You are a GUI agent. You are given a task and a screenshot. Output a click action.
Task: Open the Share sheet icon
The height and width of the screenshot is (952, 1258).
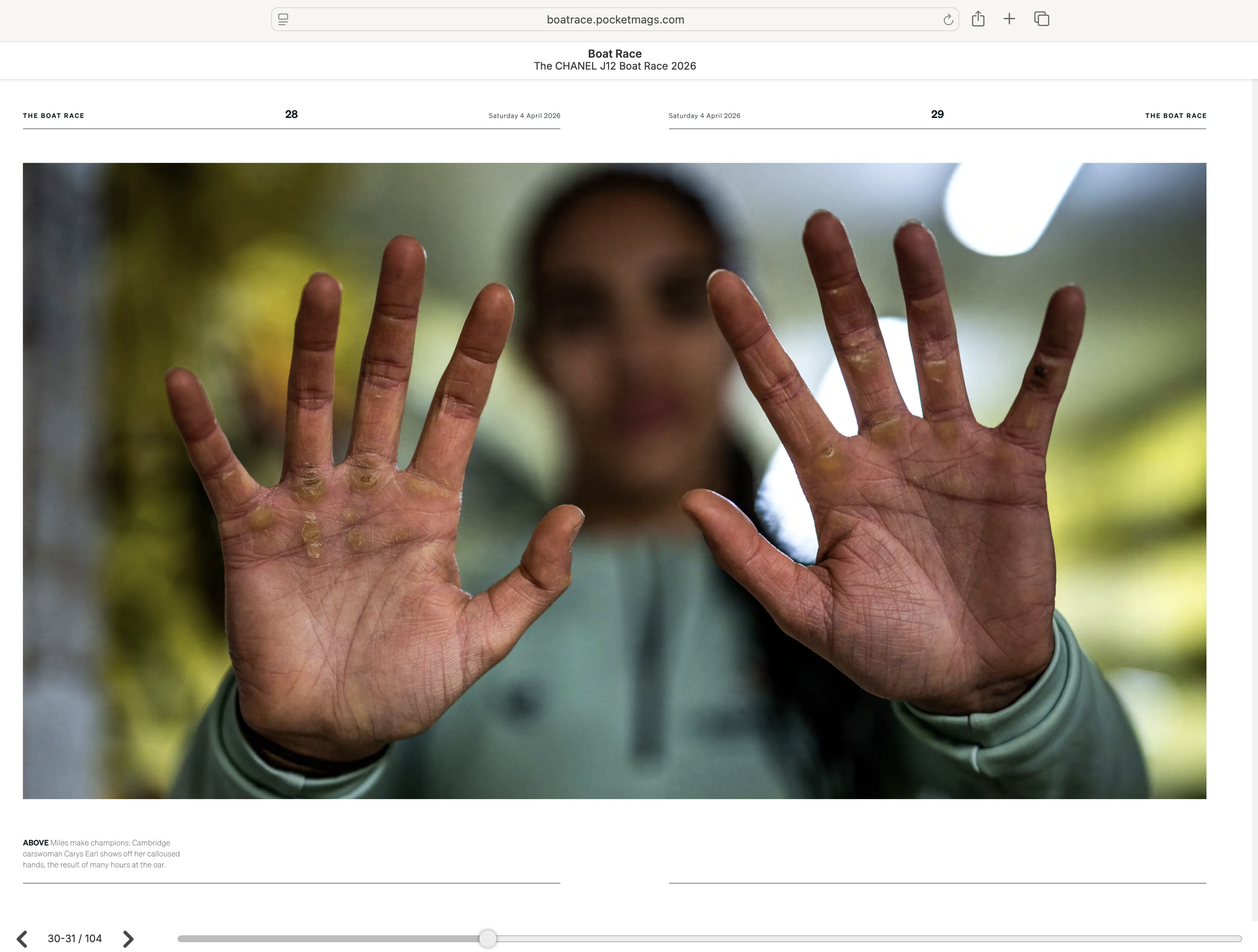pos(978,19)
